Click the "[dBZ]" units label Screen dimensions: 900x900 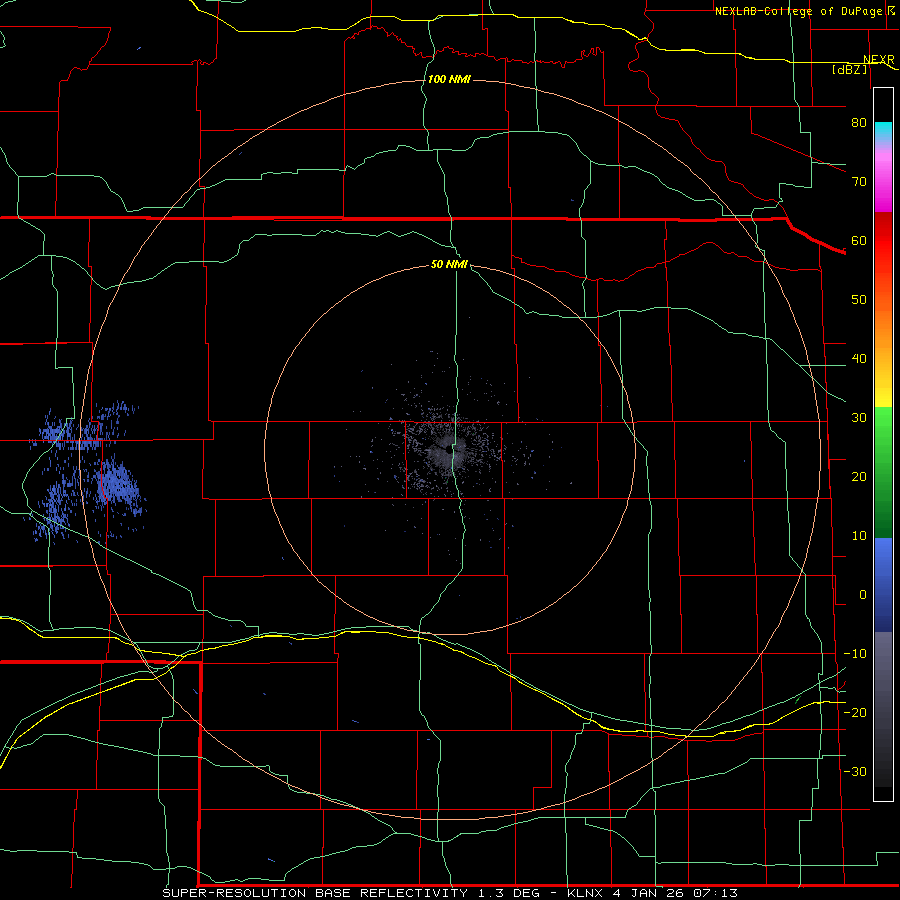pyautogui.click(x=850, y=70)
